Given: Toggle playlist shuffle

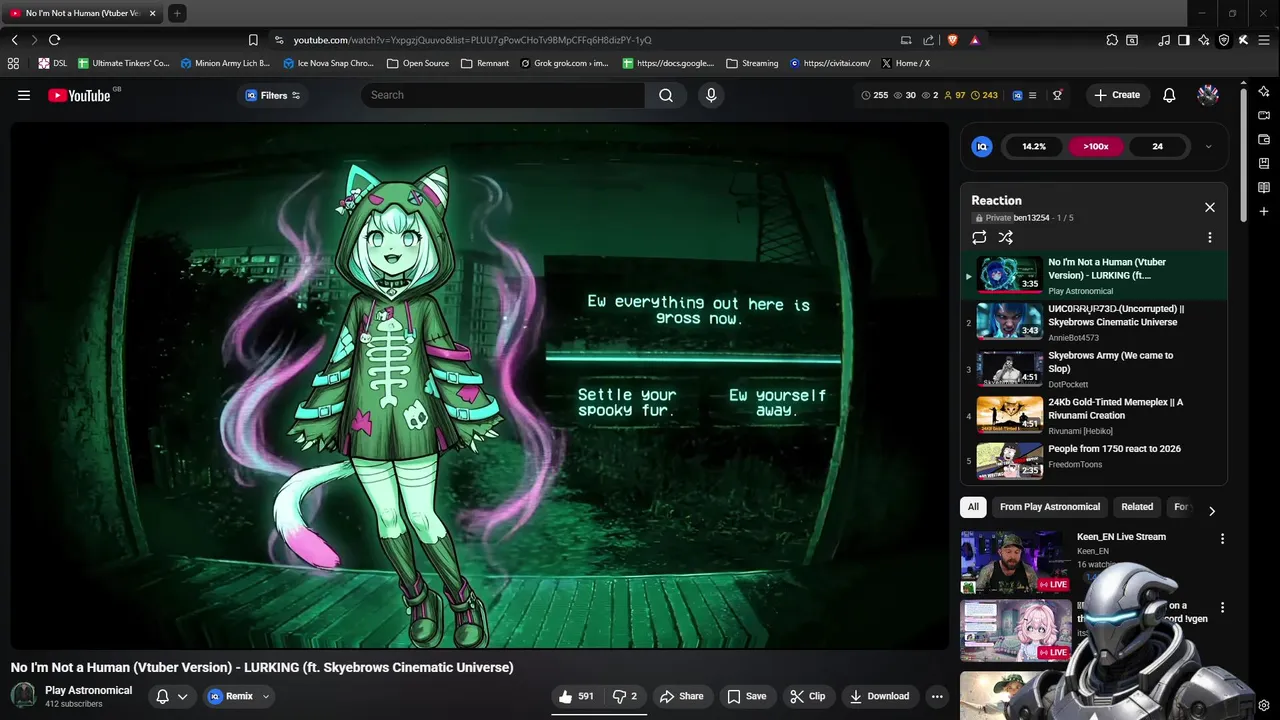Looking at the screenshot, I should 1006,237.
